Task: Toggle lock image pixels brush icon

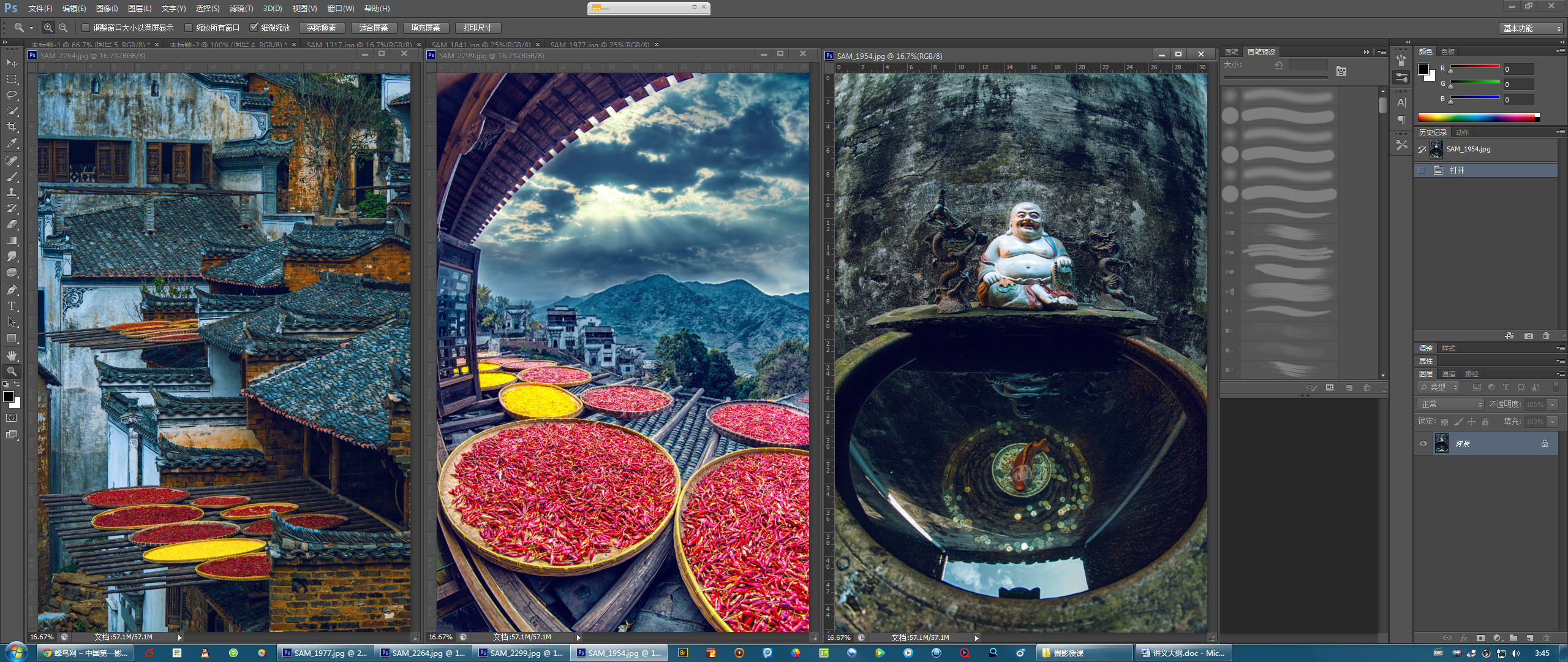Action: [1458, 422]
